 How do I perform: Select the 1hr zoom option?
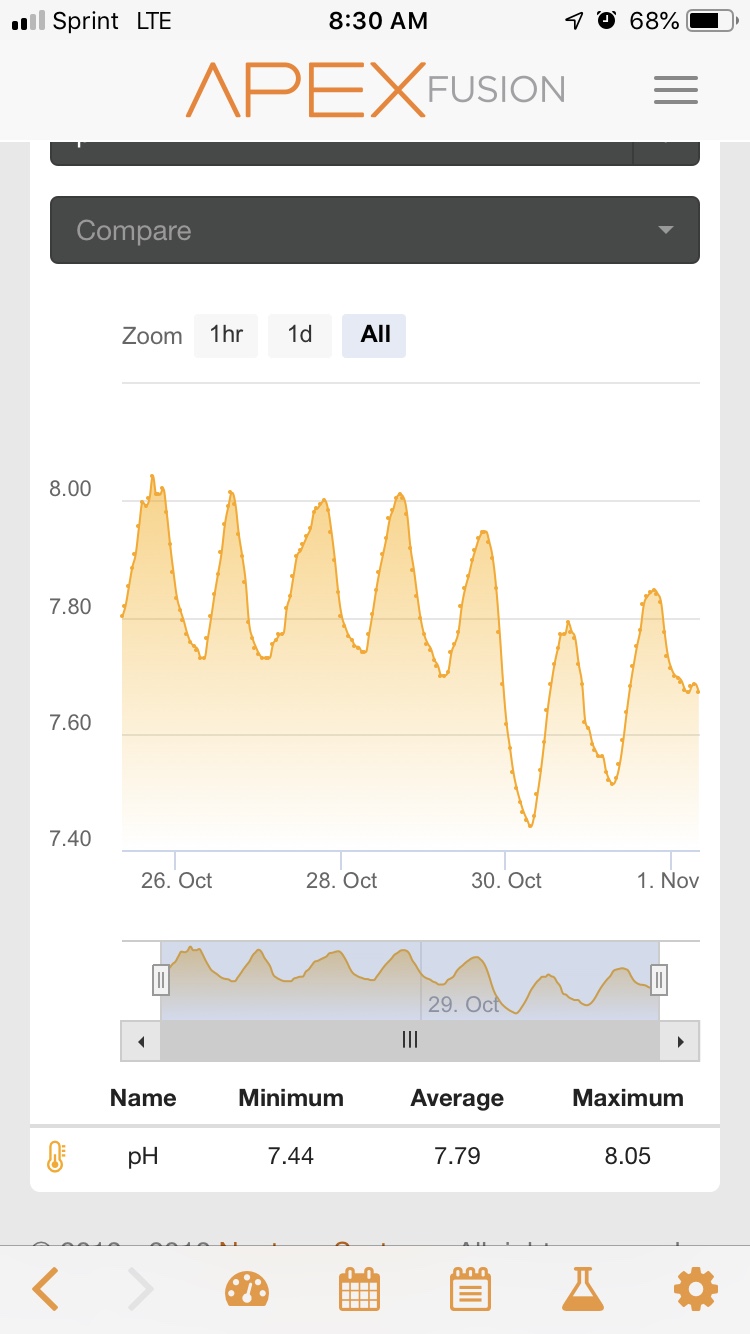point(226,335)
